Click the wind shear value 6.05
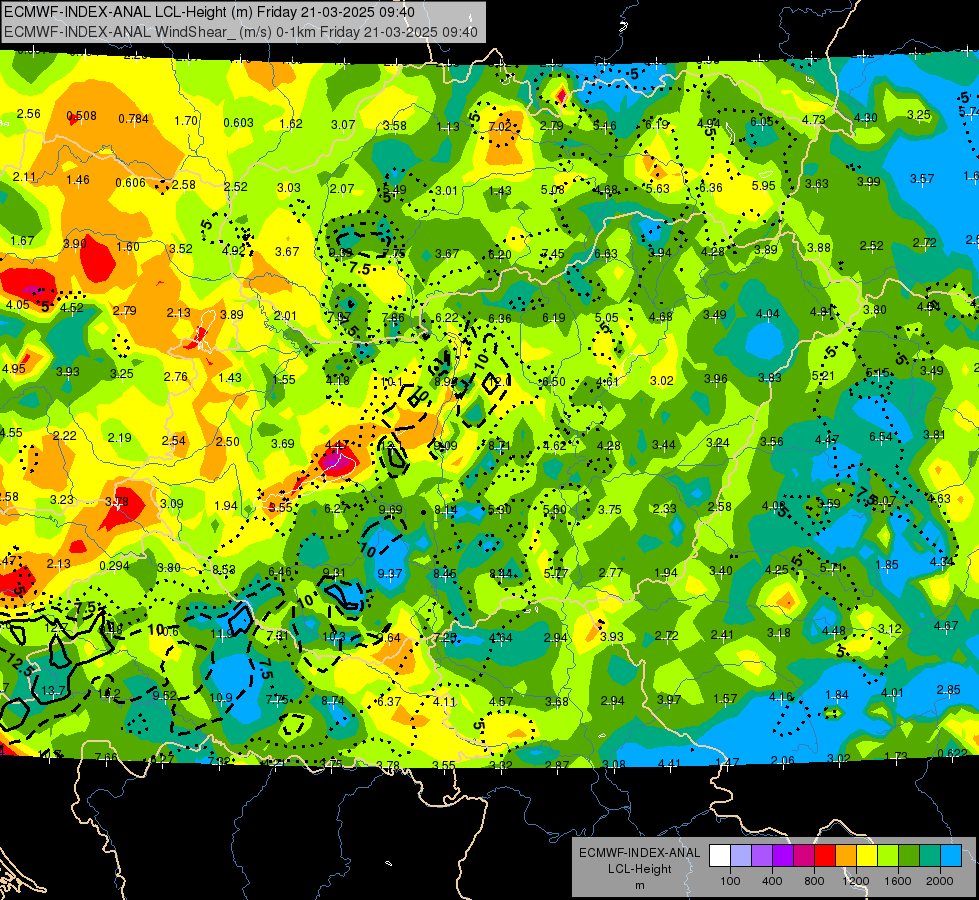The height and width of the screenshot is (900, 979). pos(762,121)
